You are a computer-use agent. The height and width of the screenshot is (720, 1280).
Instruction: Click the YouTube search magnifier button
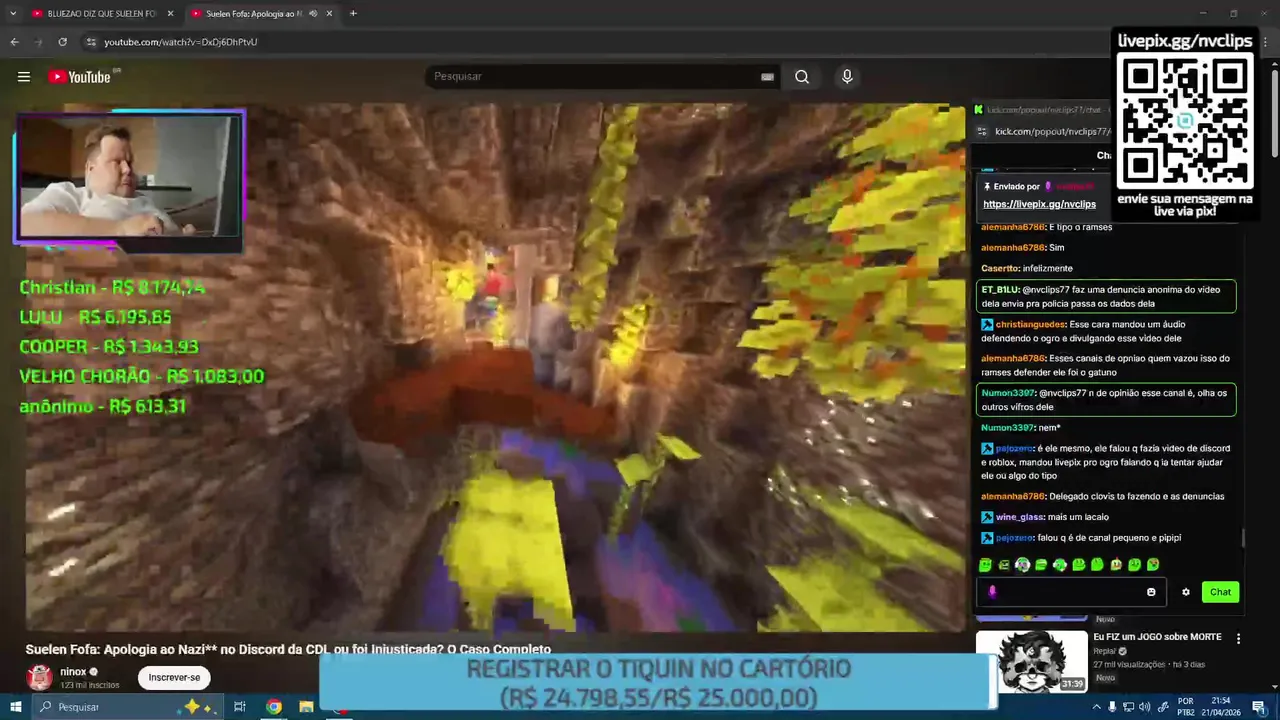(x=802, y=77)
